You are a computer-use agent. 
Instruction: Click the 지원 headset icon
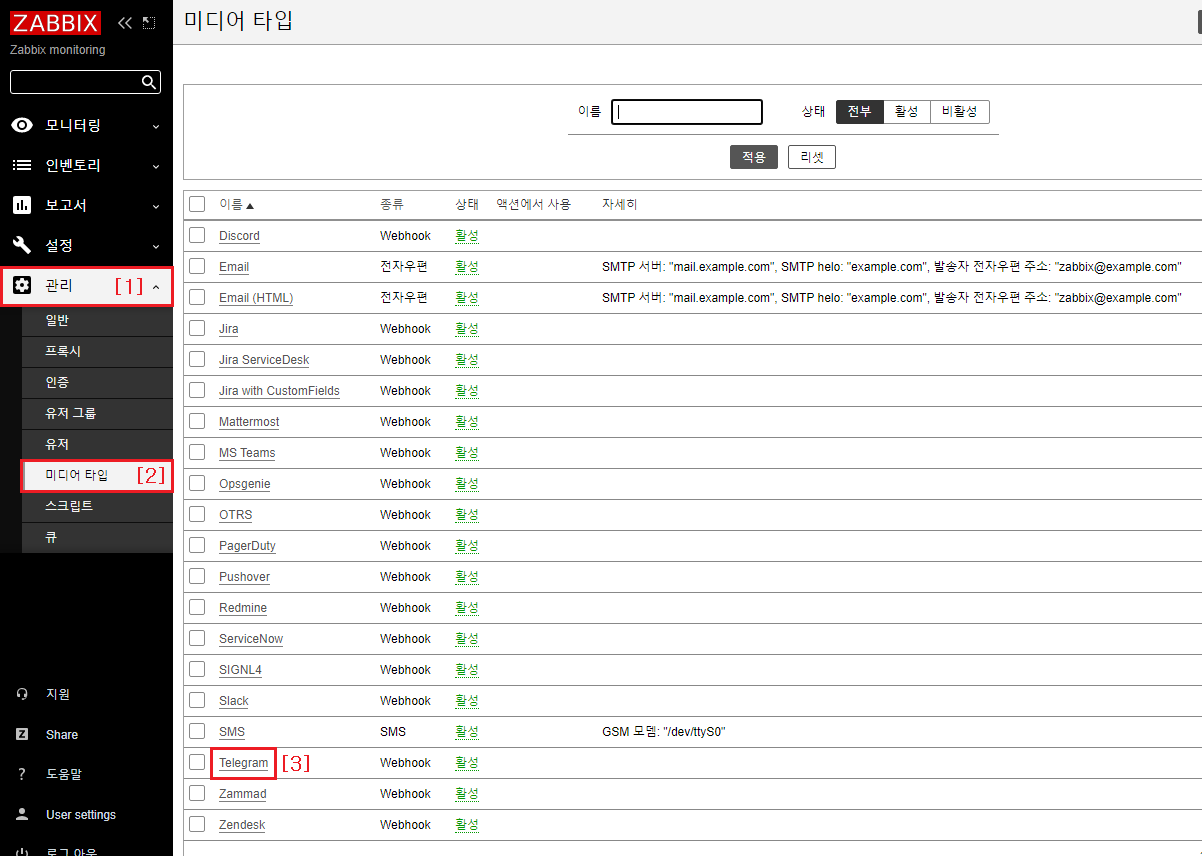point(22,694)
